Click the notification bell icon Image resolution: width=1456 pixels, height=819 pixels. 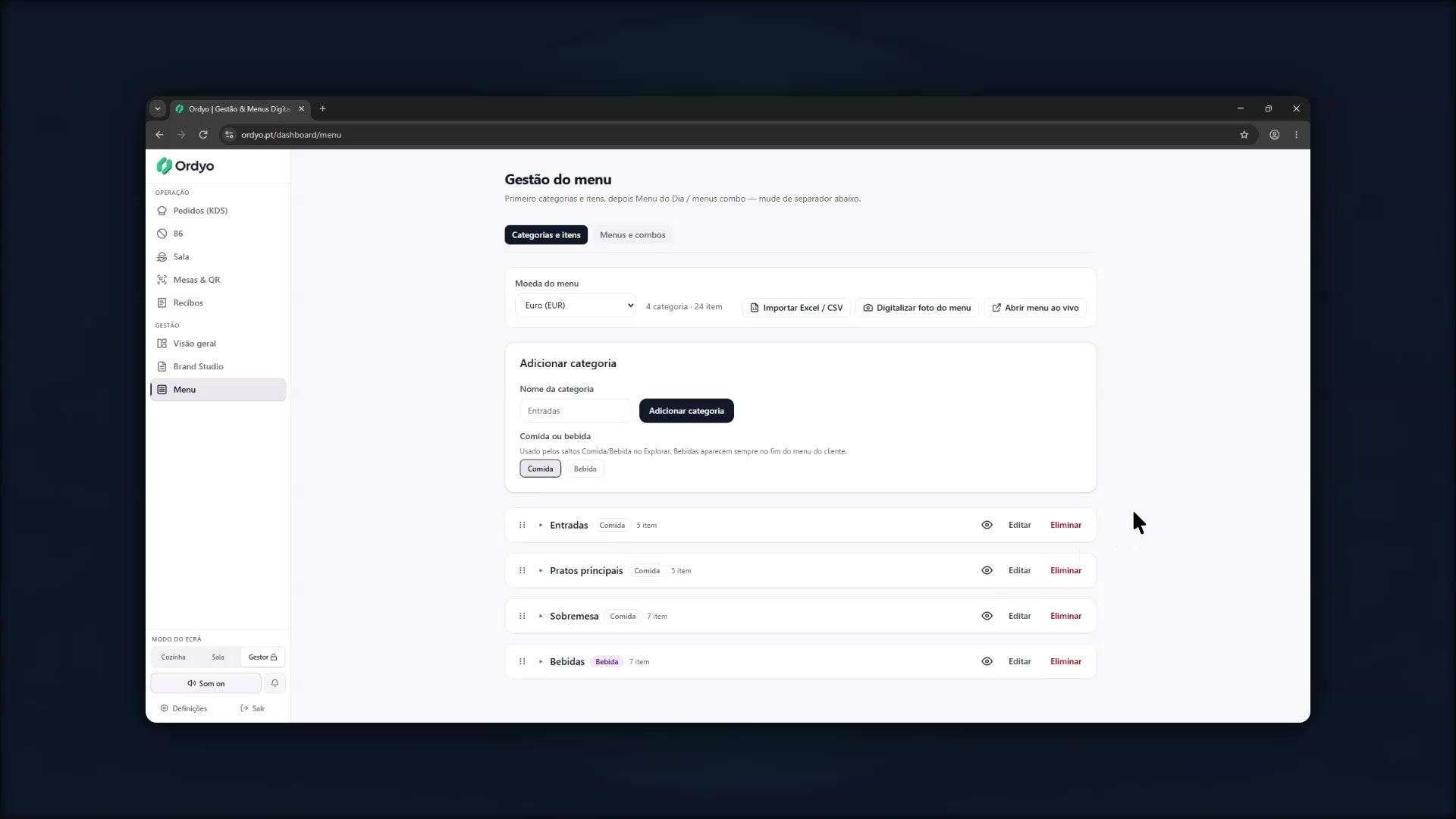275,683
